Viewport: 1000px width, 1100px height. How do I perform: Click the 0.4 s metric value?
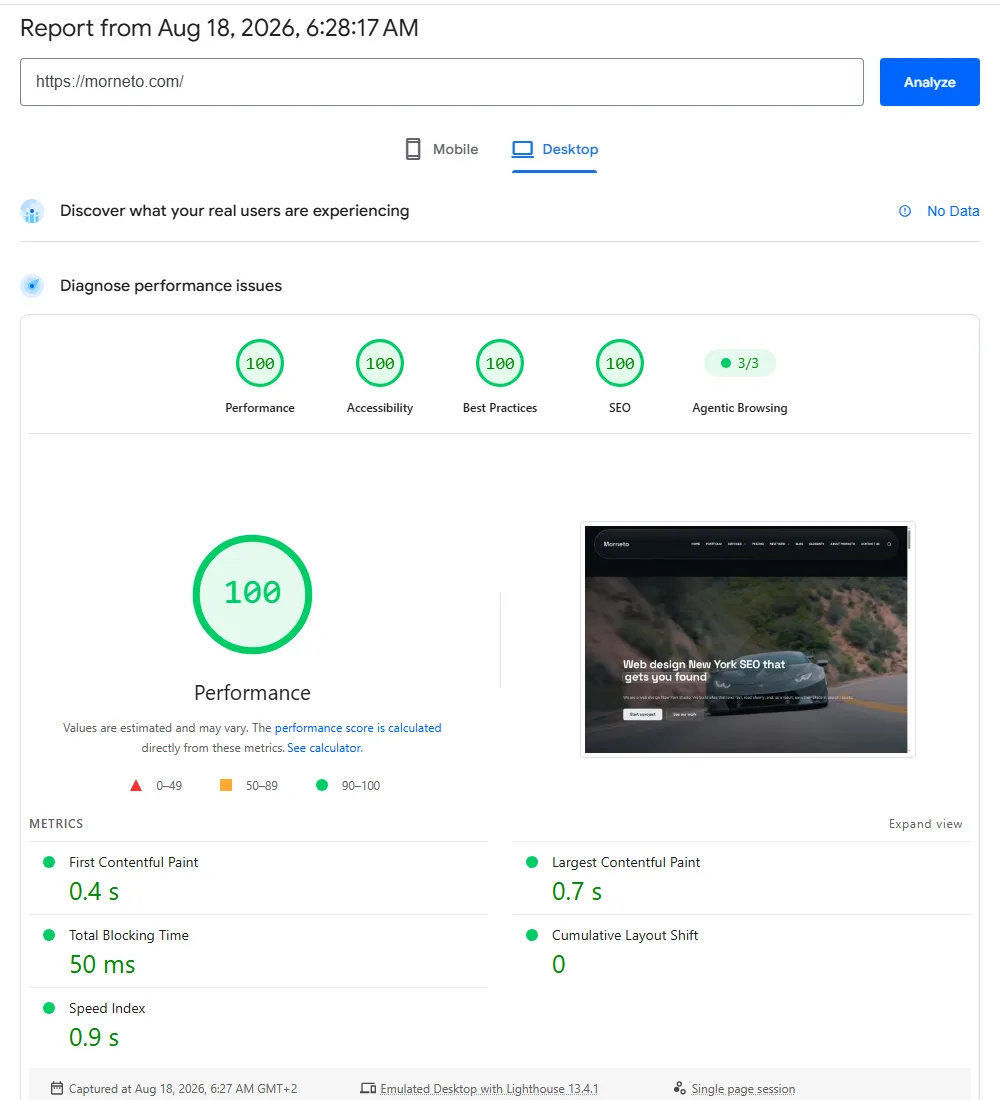[x=94, y=892]
